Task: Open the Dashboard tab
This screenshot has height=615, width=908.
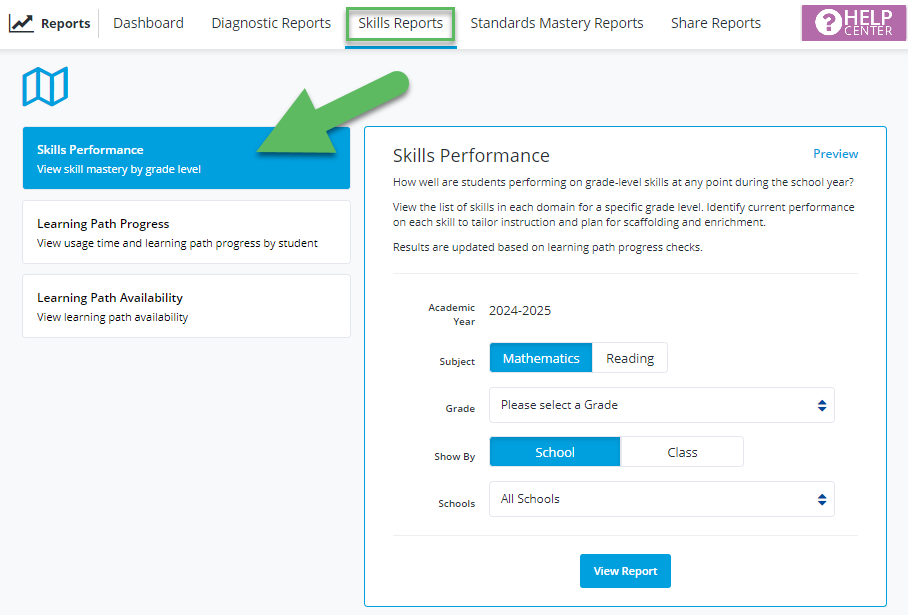Action: (x=148, y=23)
